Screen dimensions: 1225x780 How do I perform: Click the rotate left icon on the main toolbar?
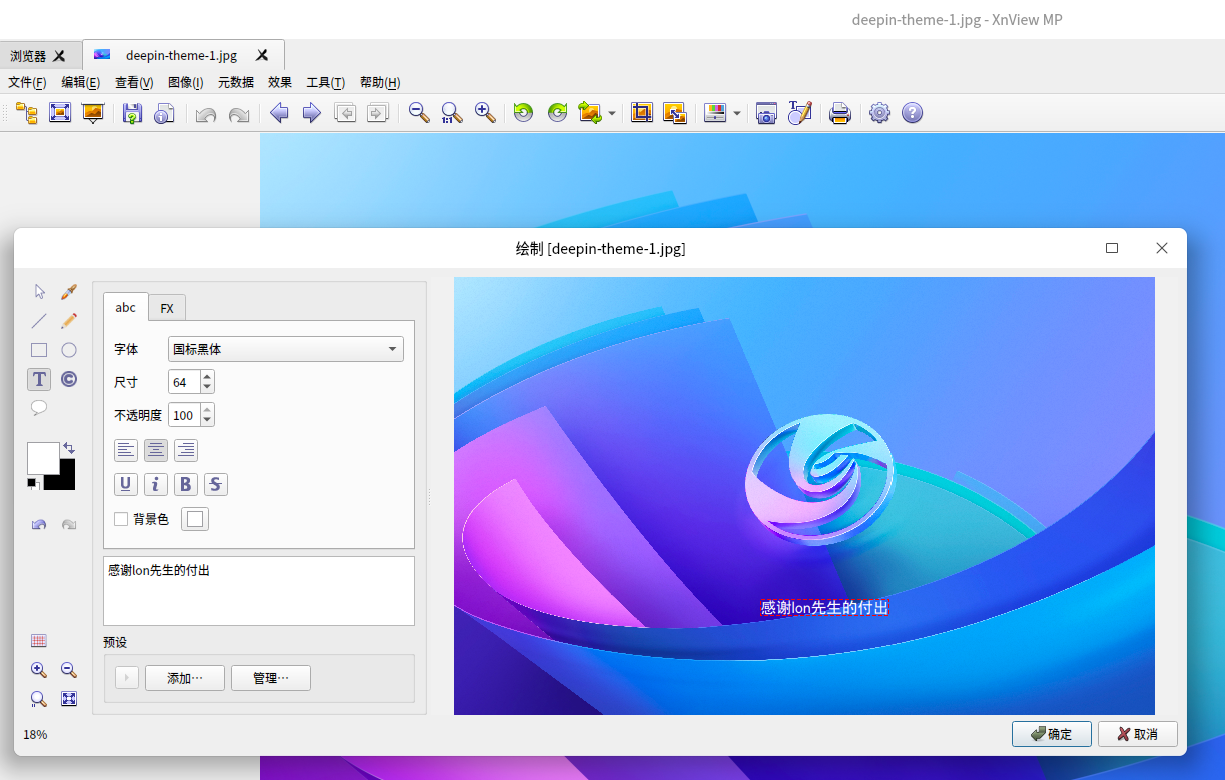pyautogui.click(x=523, y=112)
